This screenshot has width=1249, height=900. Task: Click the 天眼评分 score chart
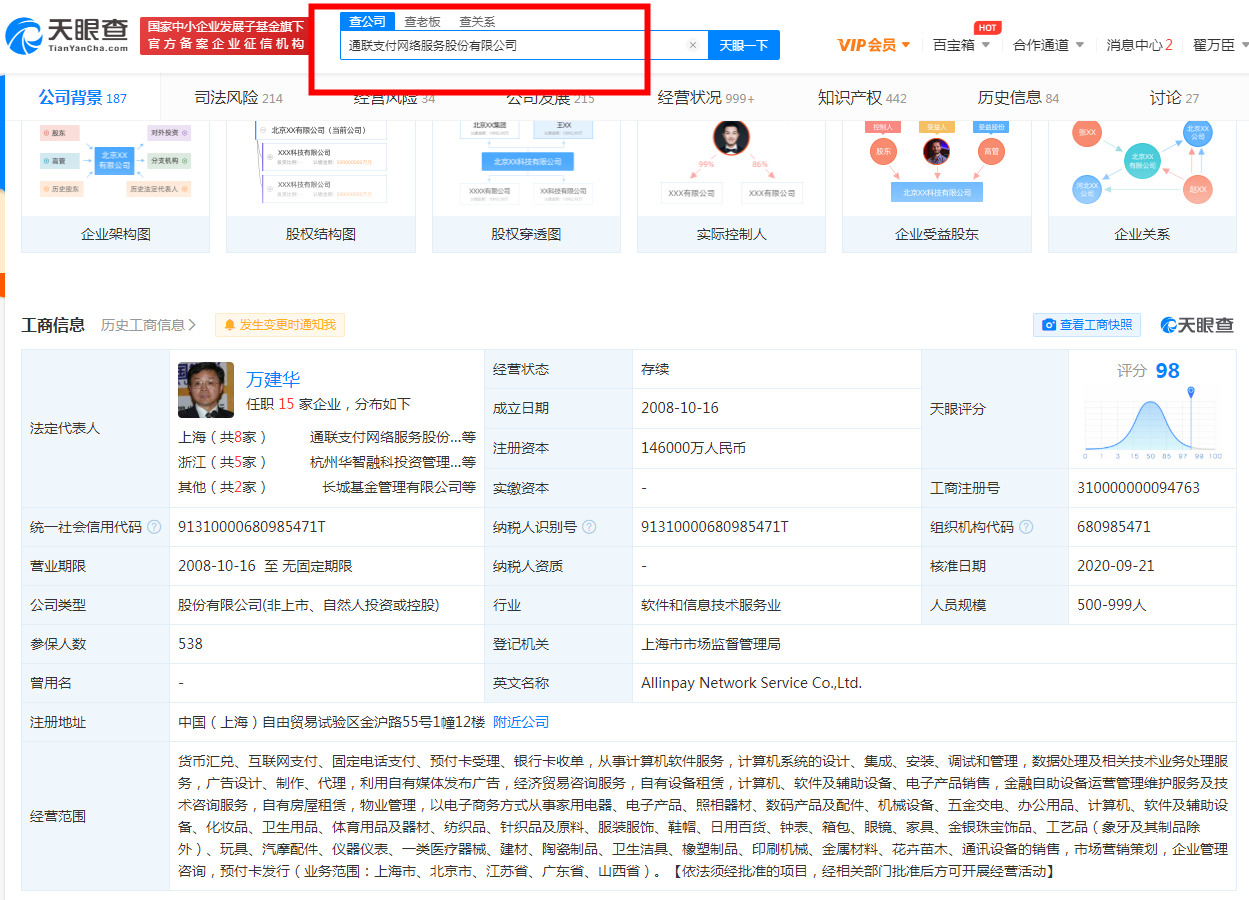(1152, 423)
